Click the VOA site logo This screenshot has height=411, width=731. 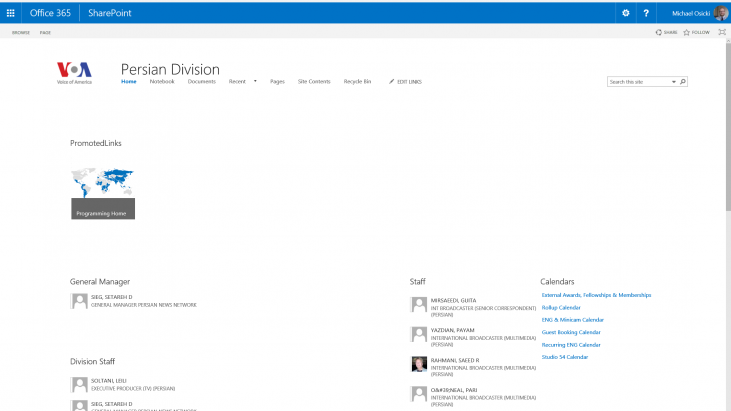coord(74,73)
